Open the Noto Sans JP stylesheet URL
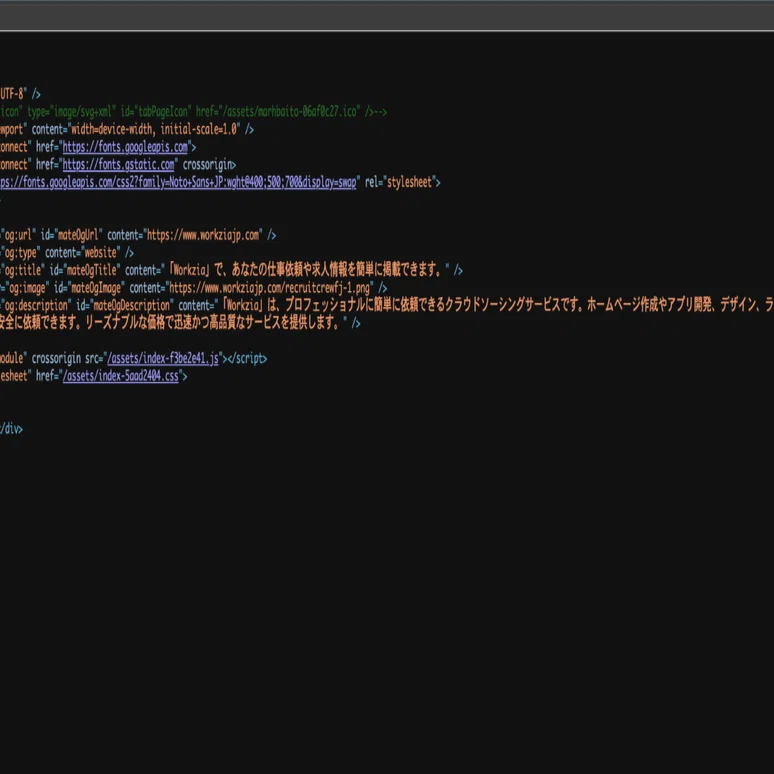Viewport: 774px width, 774px height. click(178, 183)
